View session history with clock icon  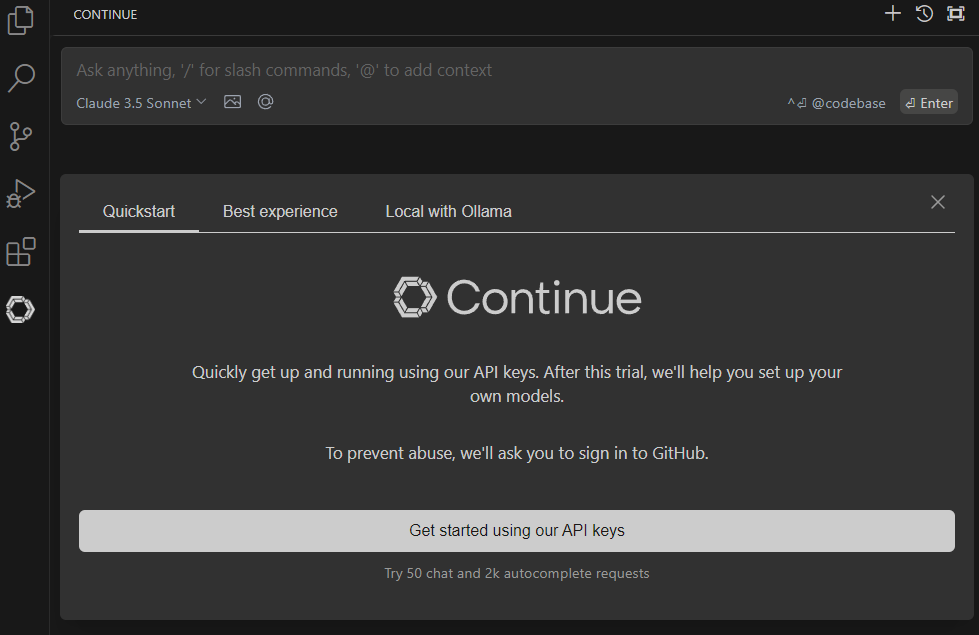pos(924,13)
